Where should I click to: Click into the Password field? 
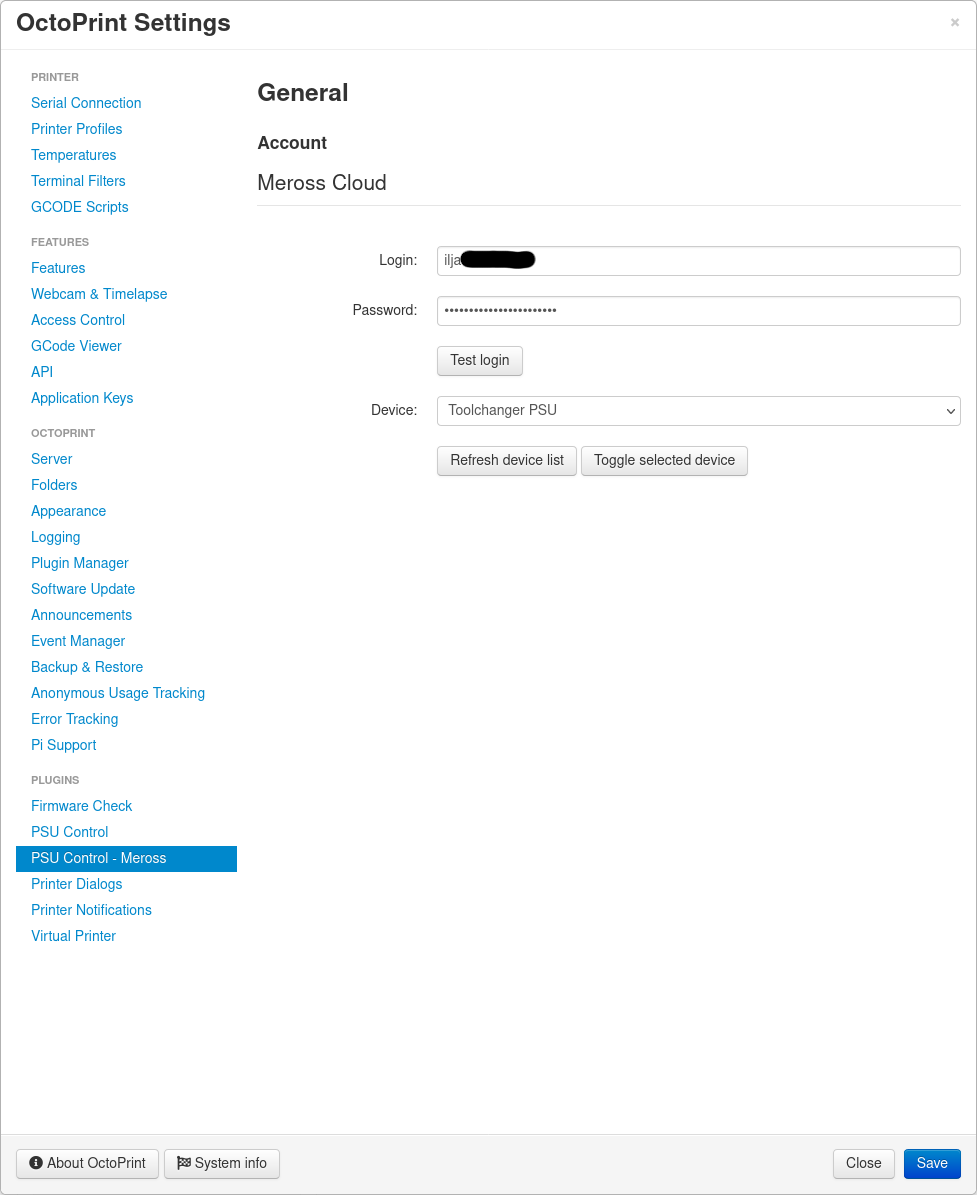tap(698, 311)
